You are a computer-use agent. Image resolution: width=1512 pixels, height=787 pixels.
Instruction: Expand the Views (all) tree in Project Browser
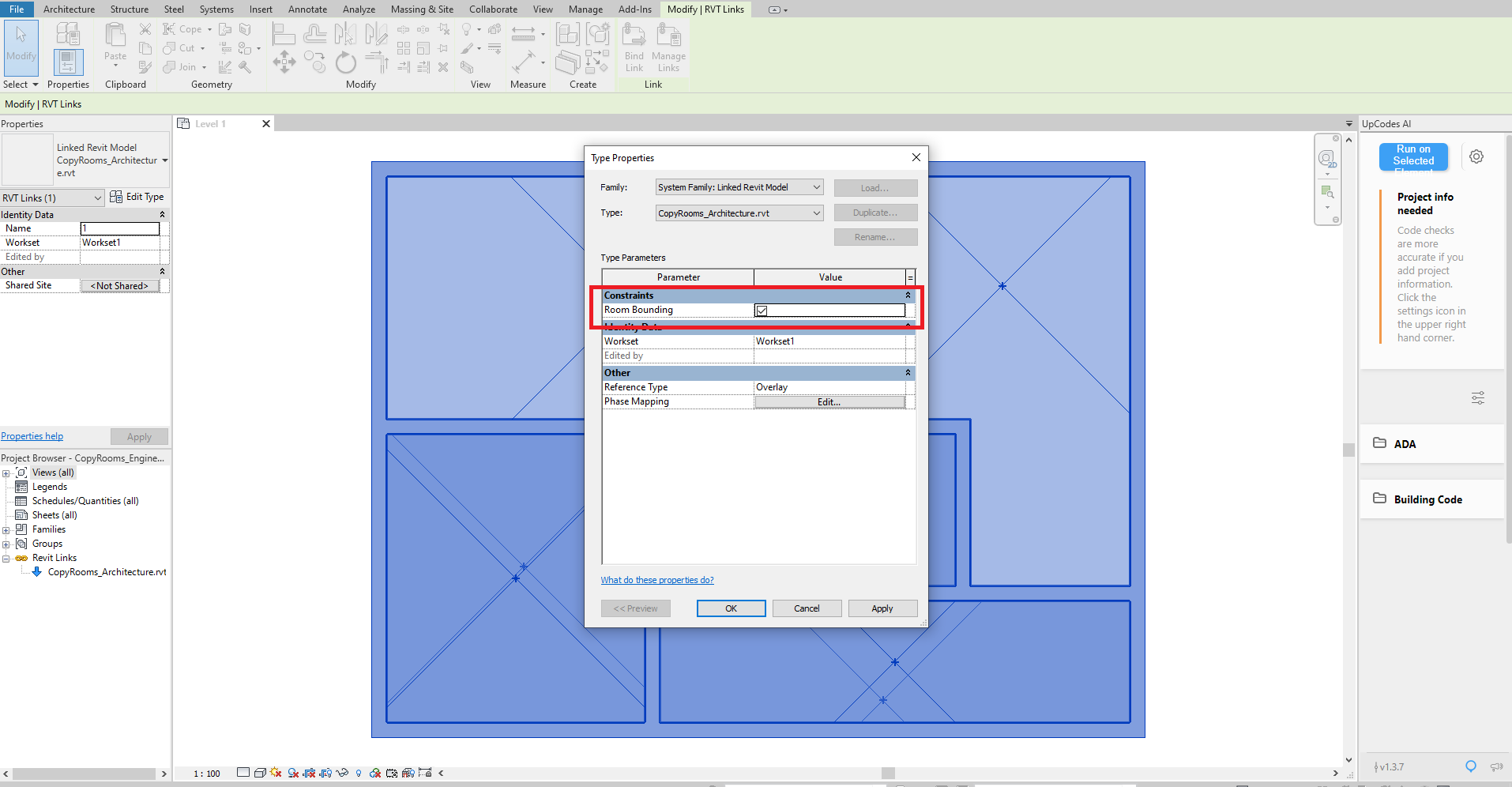(x=7, y=472)
